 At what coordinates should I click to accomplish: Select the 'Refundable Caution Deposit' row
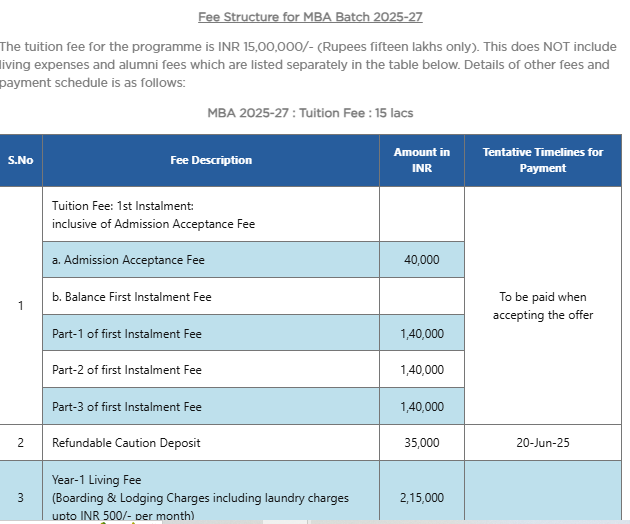tap(126, 443)
